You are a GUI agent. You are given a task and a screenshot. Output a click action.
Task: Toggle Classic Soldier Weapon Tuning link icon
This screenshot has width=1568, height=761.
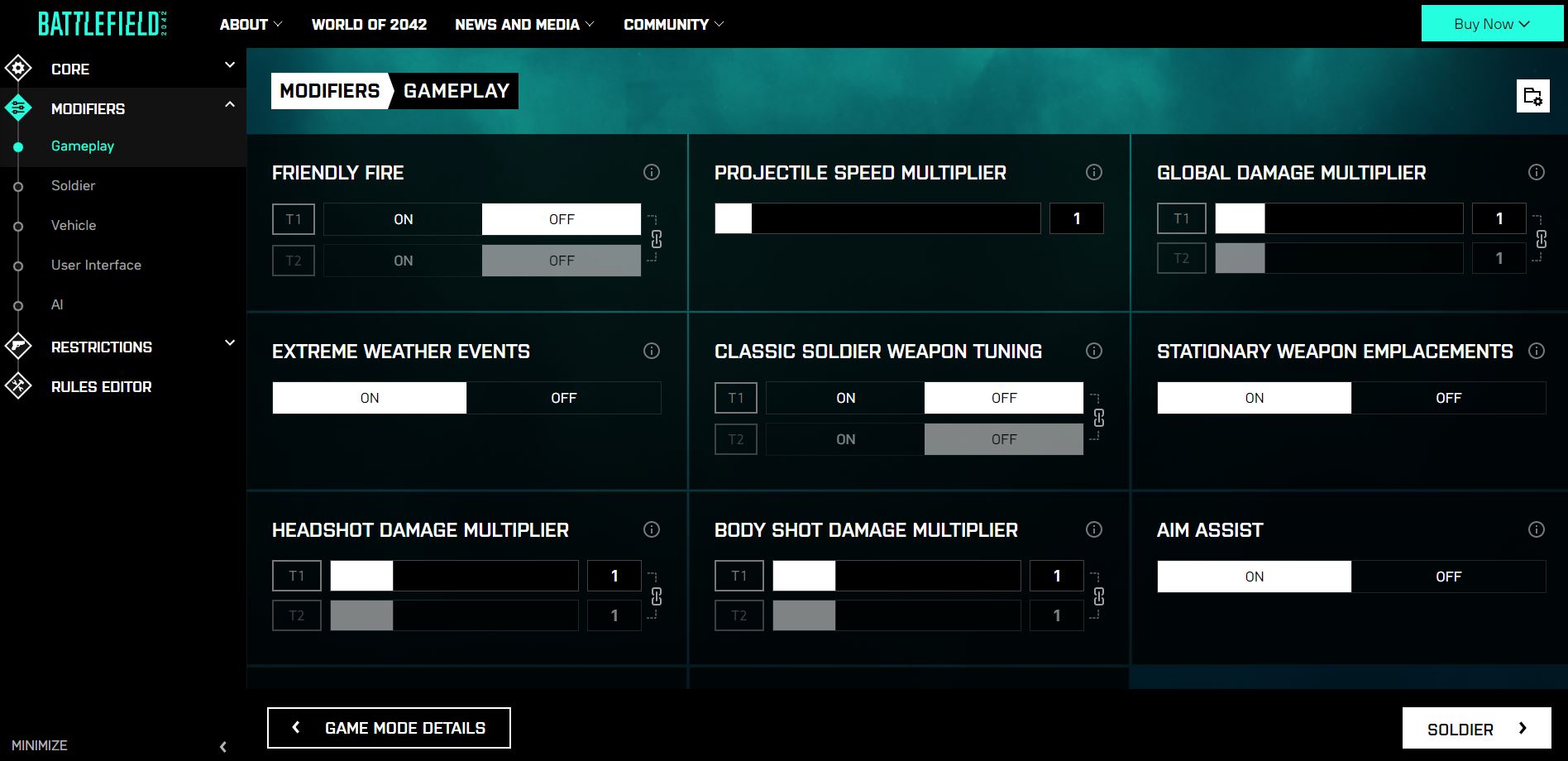(x=1098, y=418)
